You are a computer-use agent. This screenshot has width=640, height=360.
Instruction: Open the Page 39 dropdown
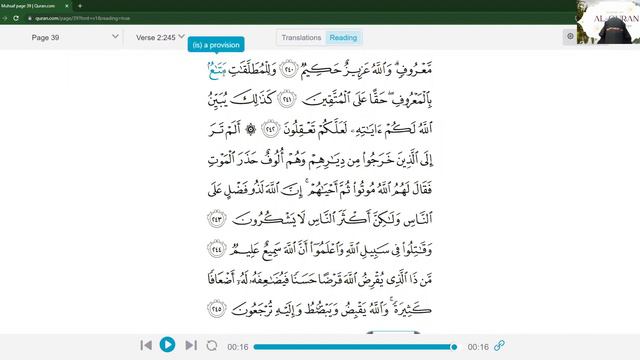[75, 38]
